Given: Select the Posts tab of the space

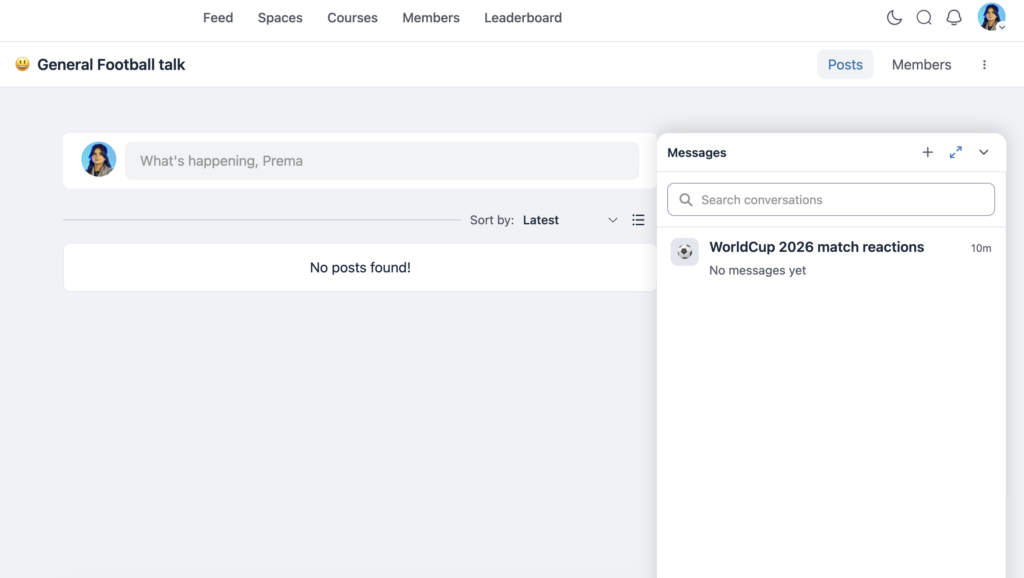Looking at the screenshot, I should click(x=845, y=65).
